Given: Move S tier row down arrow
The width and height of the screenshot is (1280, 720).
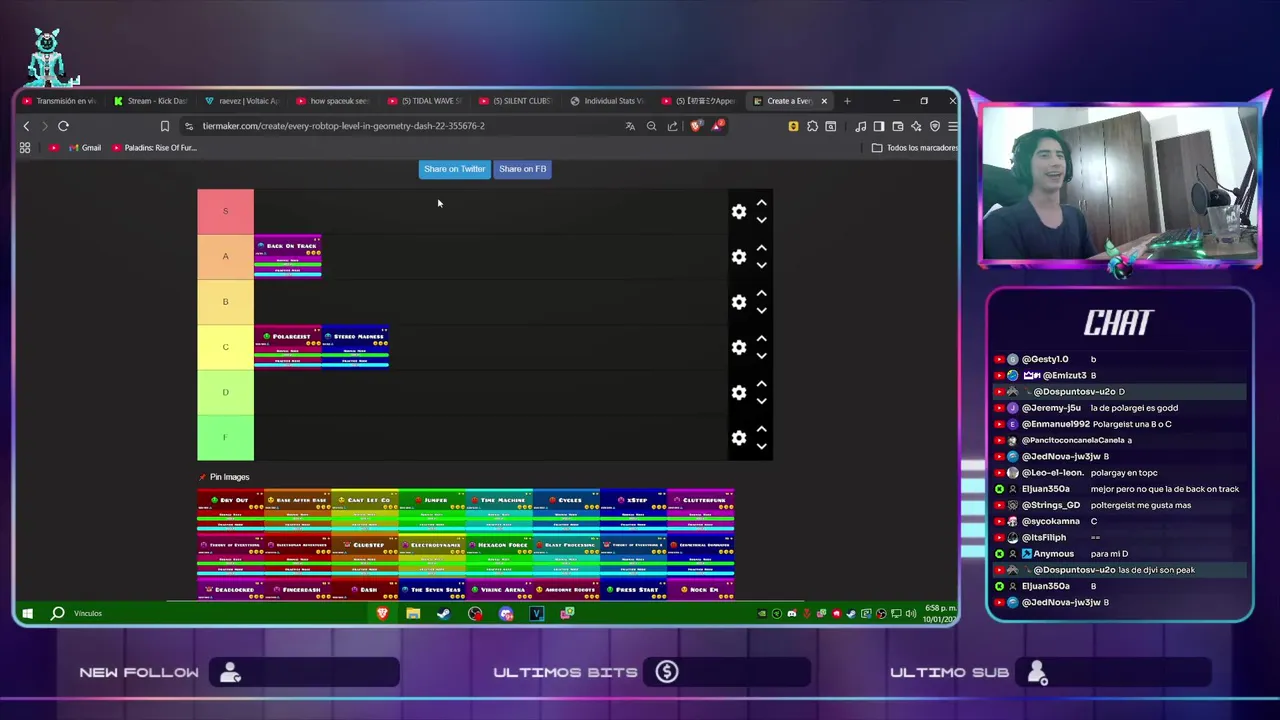Looking at the screenshot, I should click(x=761, y=220).
